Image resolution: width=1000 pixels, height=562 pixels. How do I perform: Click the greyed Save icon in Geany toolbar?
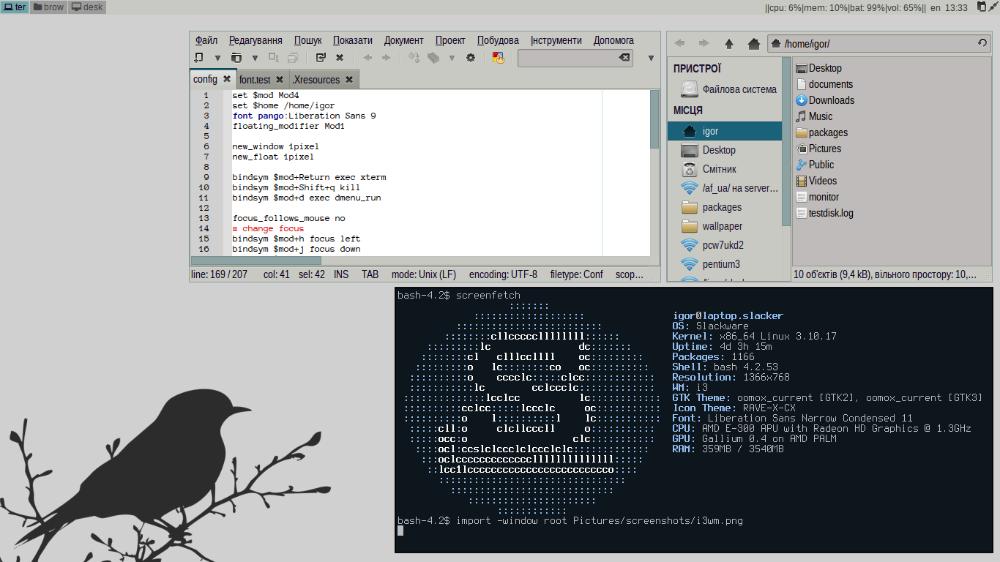[x=274, y=58]
